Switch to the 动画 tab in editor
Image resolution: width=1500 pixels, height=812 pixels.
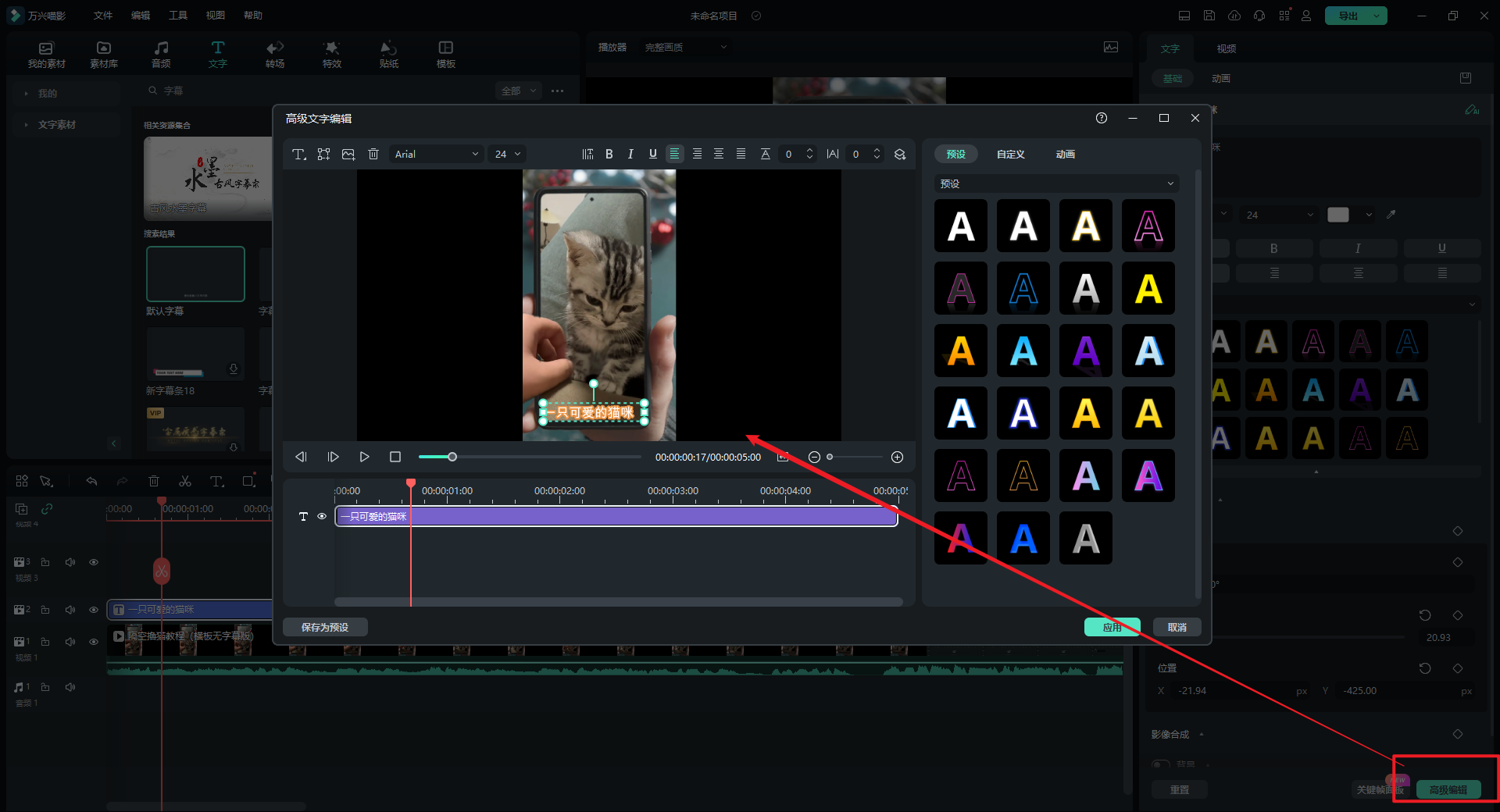point(1065,155)
